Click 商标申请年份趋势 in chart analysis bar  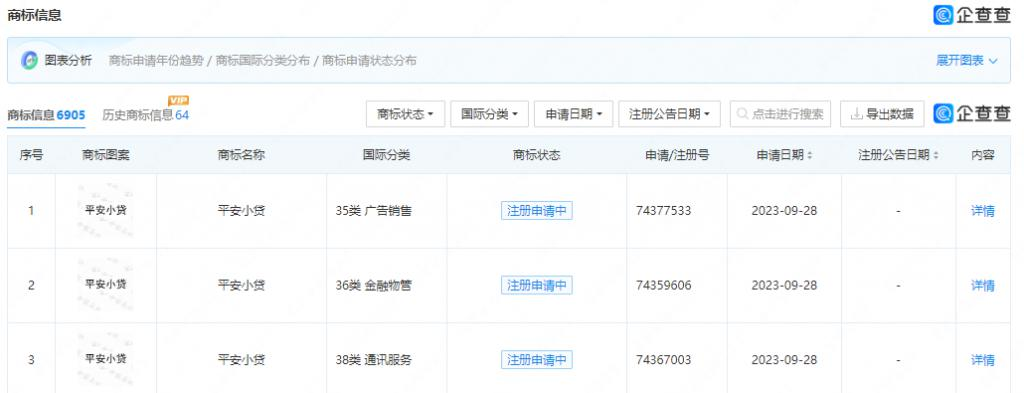pos(155,61)
